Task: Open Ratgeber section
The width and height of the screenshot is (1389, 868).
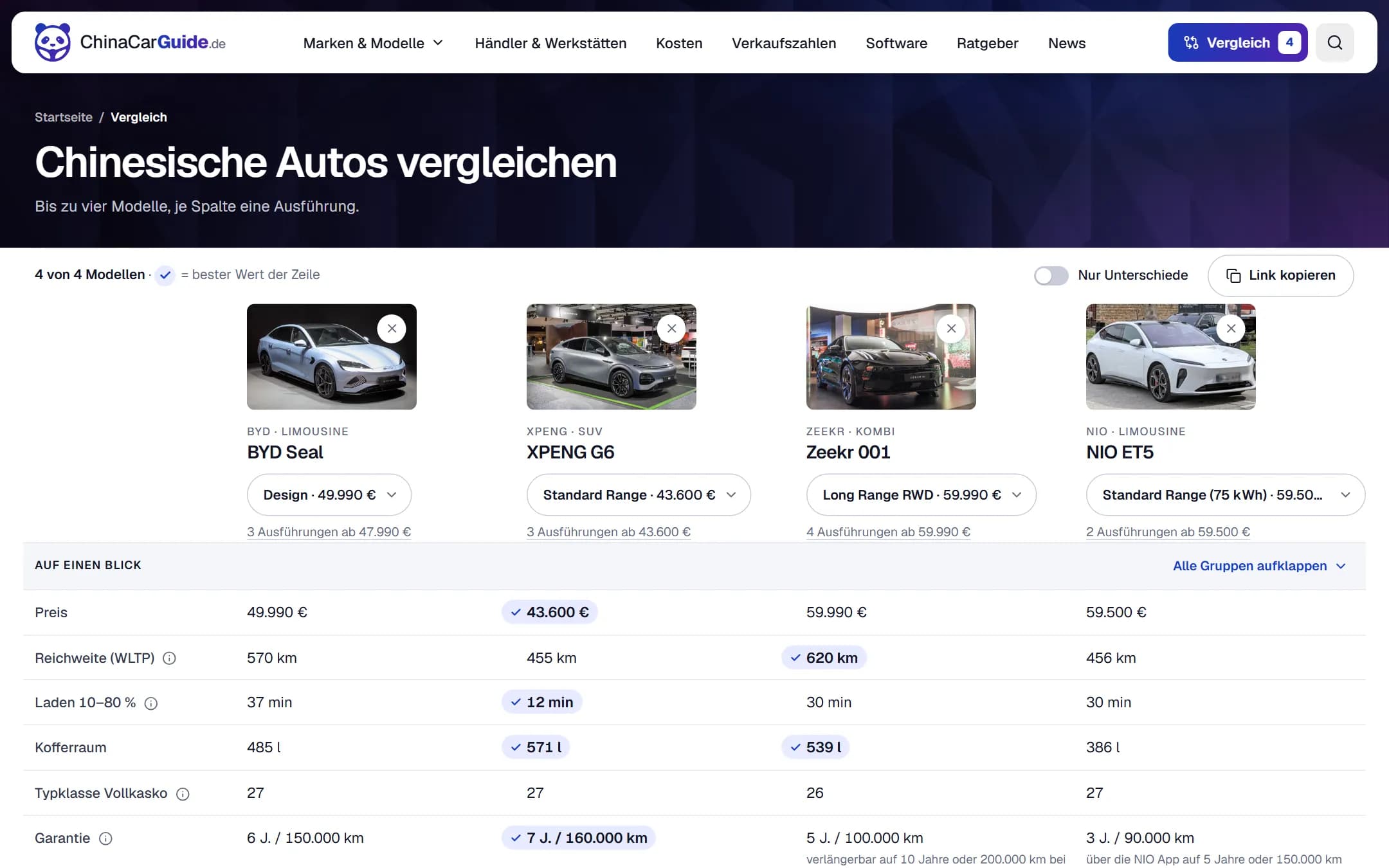Action: click(x=987, y=43)
